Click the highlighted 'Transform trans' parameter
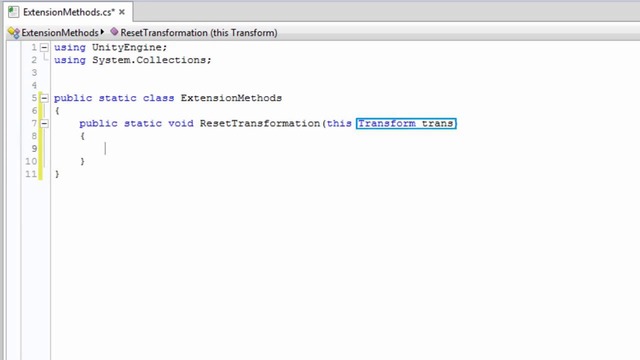 (x=406, y=123)
